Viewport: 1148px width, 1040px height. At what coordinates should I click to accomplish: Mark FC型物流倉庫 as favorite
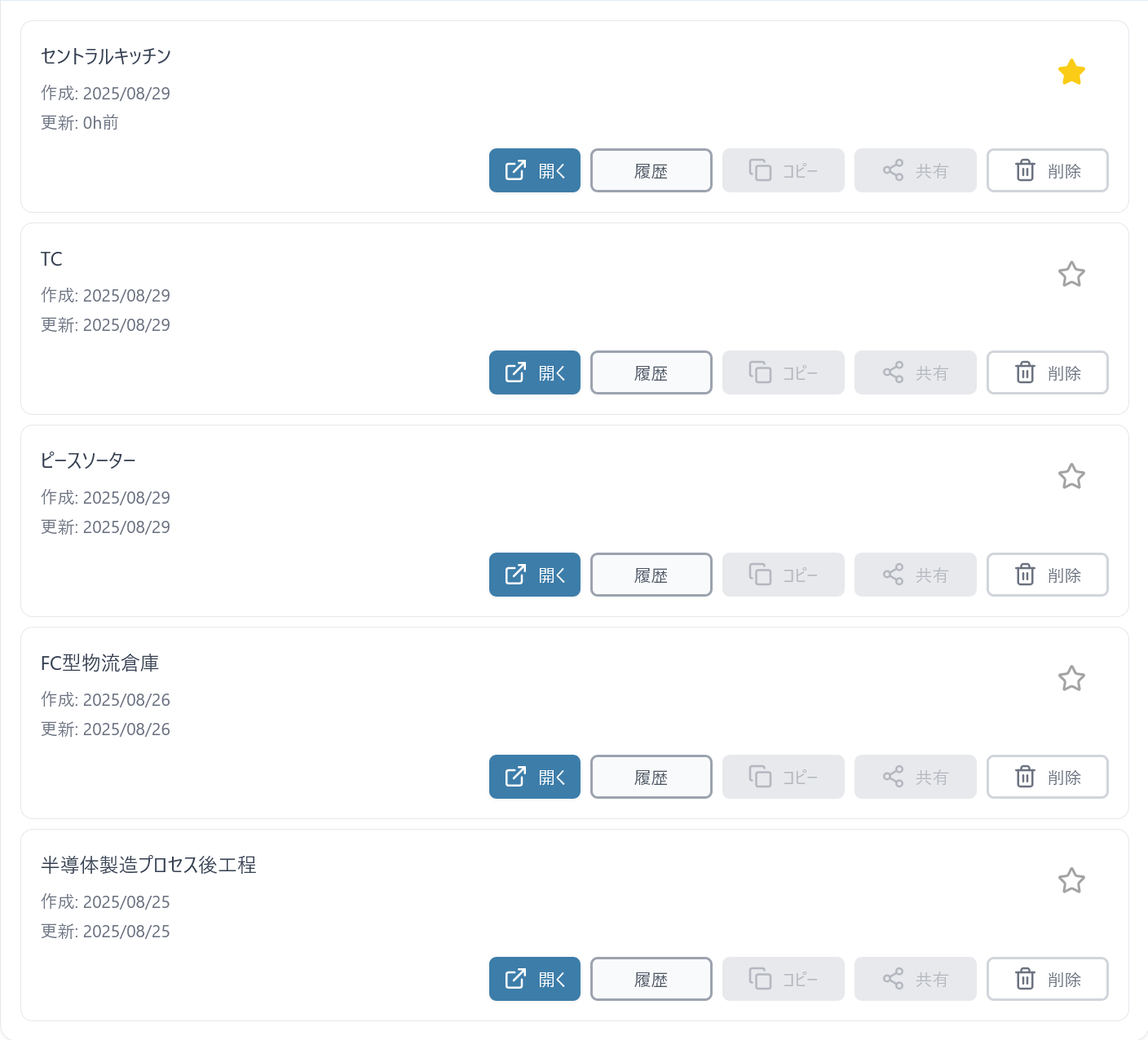pyautogui.click(x=1071, y=679)
